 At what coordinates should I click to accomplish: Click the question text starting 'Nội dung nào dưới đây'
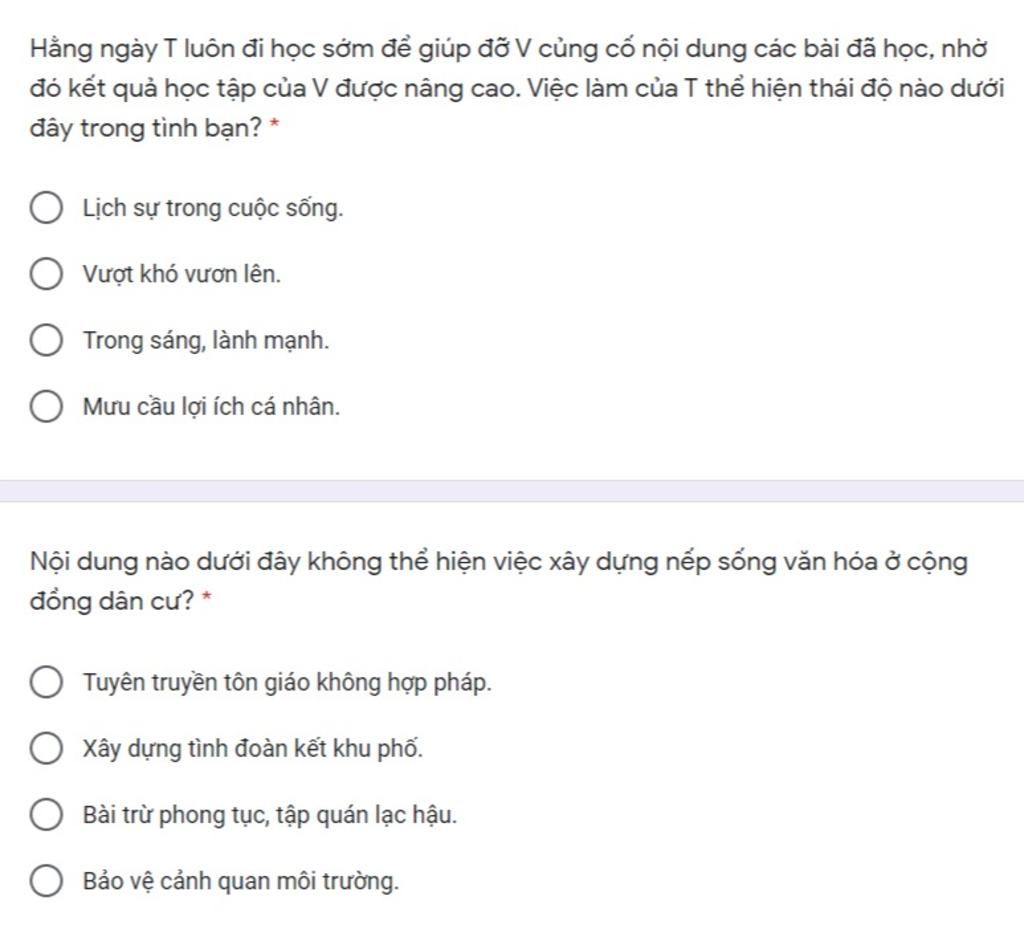click(x=498, y=580)
